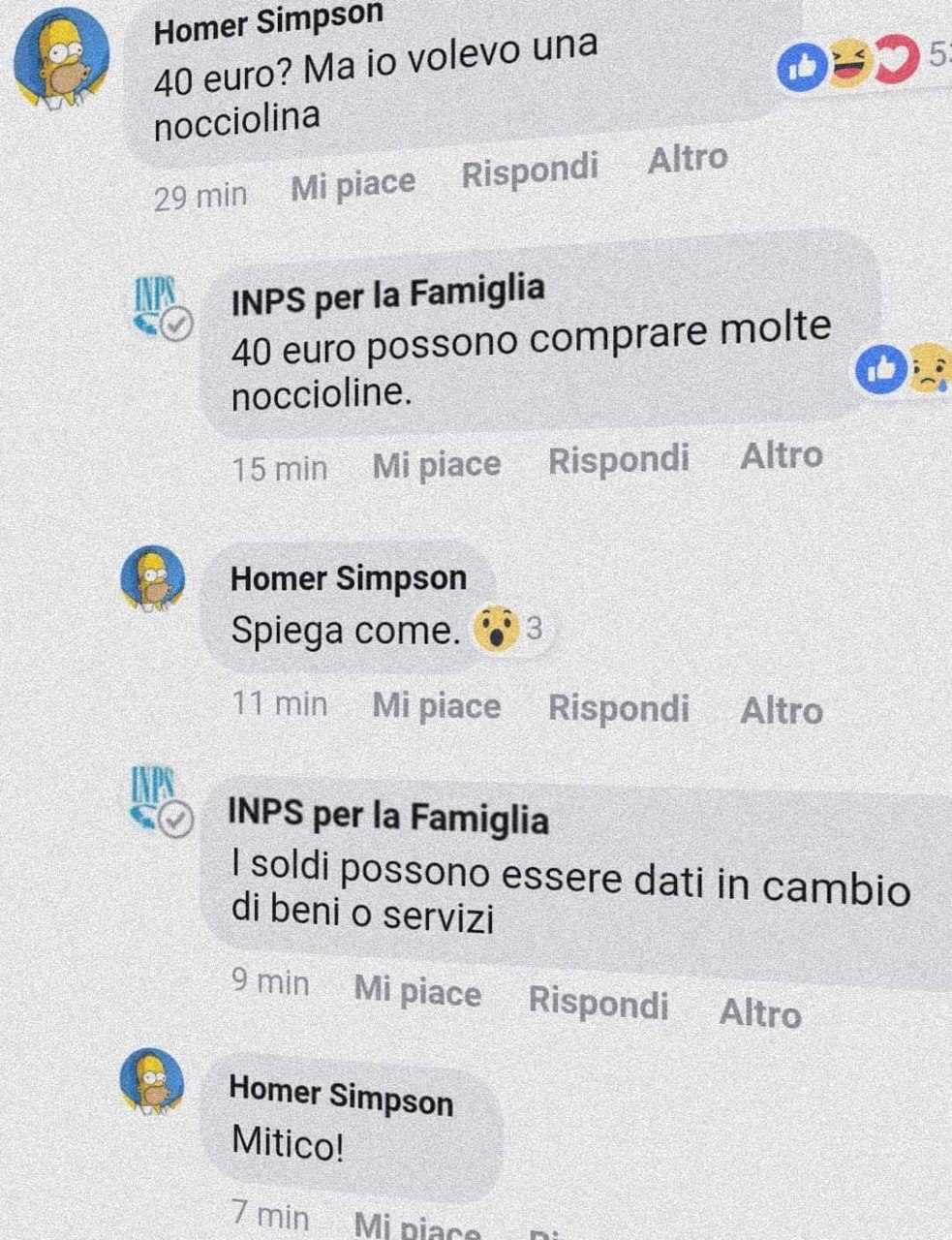Click the '9 min' timestamp of INPS reply
The image size is (952, 1240).
(x=270, y=982)
